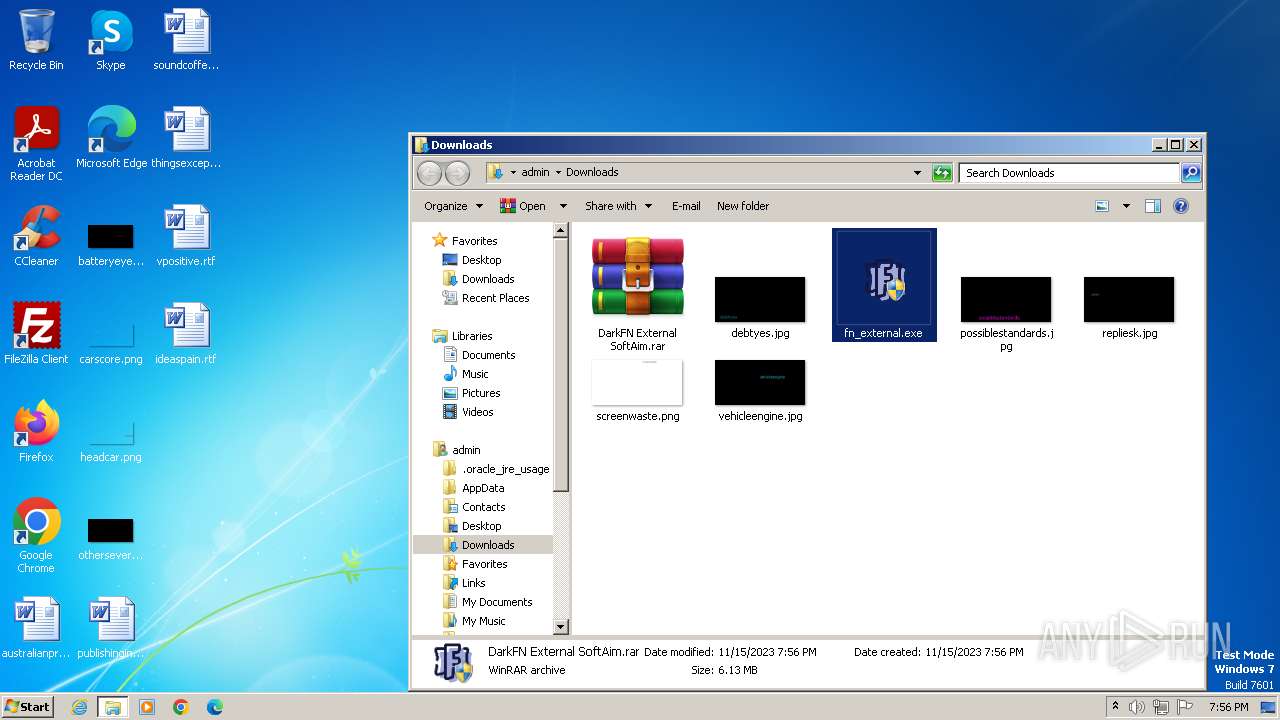This screenshot has height=720, width=1280.
Task: Open Firefox desktop shortcut
Action: point(36,432)
